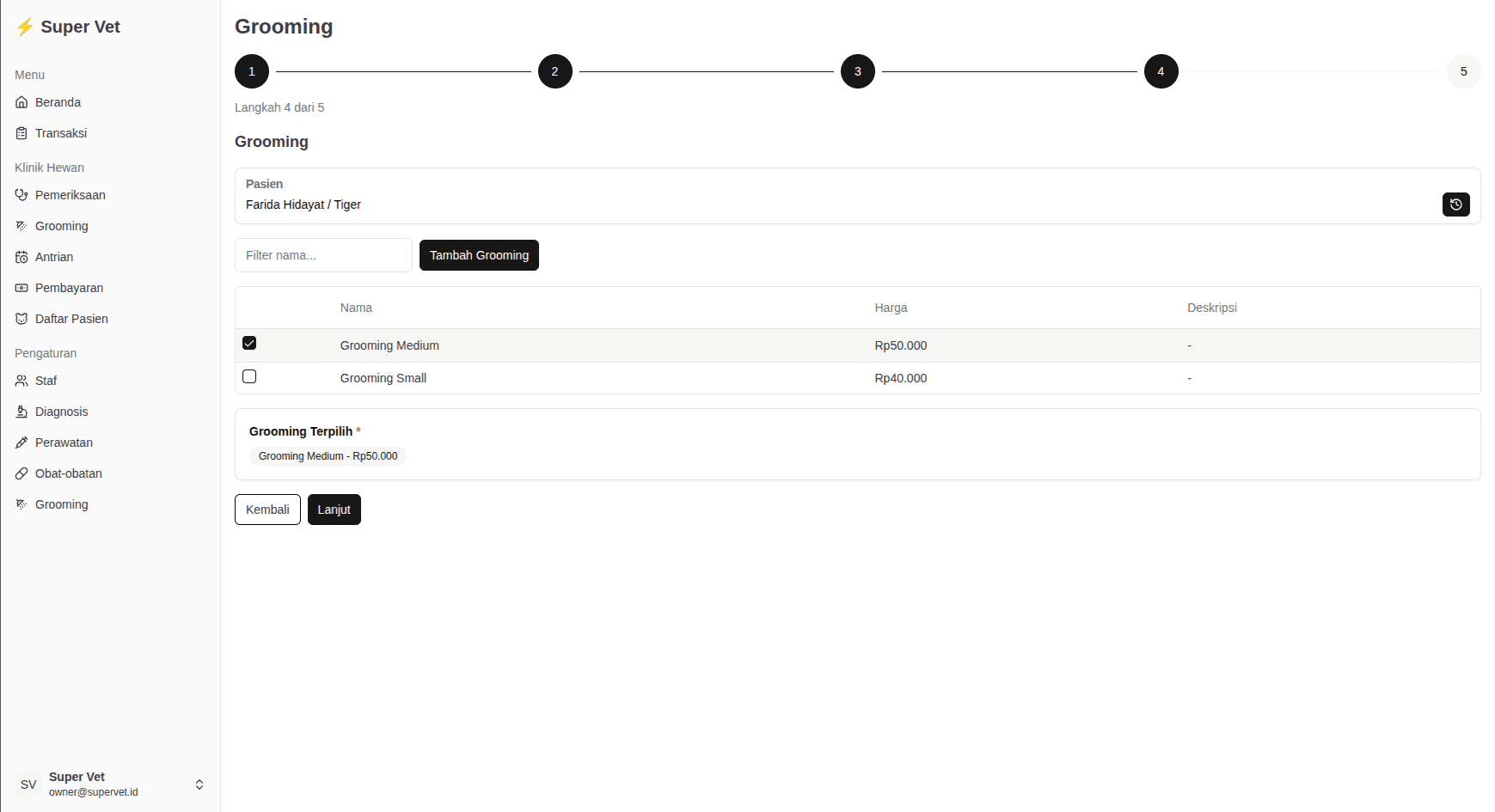Select the Beranda home icon
This screenshot has width=1495, height=812.
[x=21, y=101]
